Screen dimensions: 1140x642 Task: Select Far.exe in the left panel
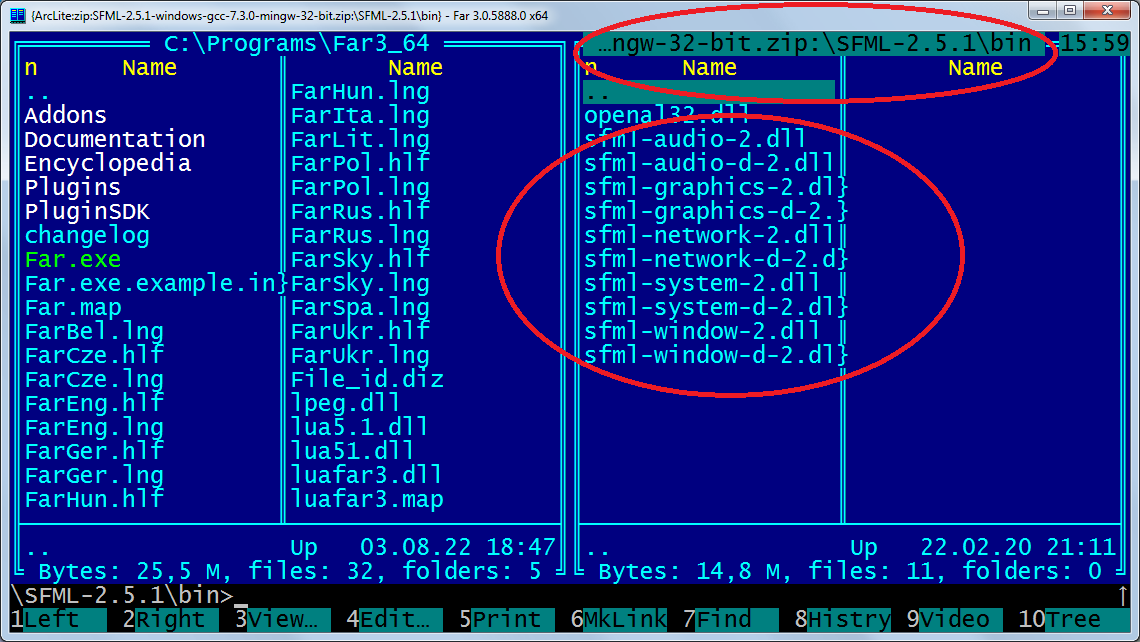[x=73, y=260]
